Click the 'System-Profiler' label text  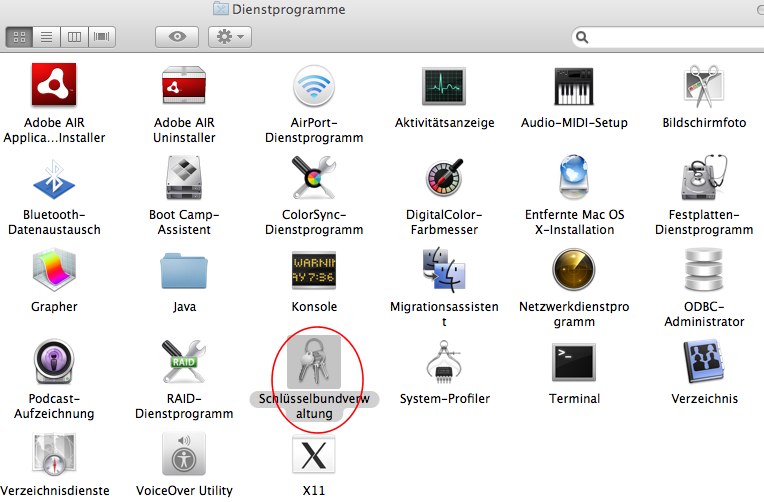coord(444,399)
